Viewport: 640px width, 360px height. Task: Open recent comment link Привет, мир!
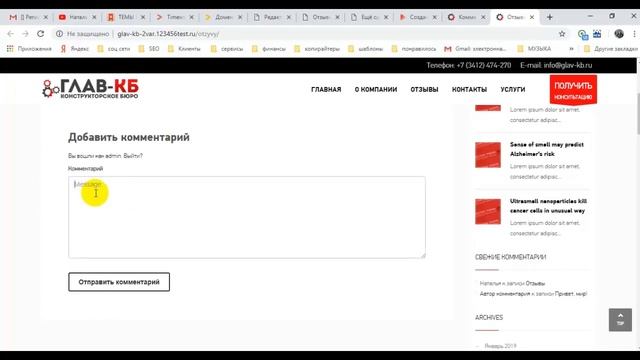tap(571, 293)
